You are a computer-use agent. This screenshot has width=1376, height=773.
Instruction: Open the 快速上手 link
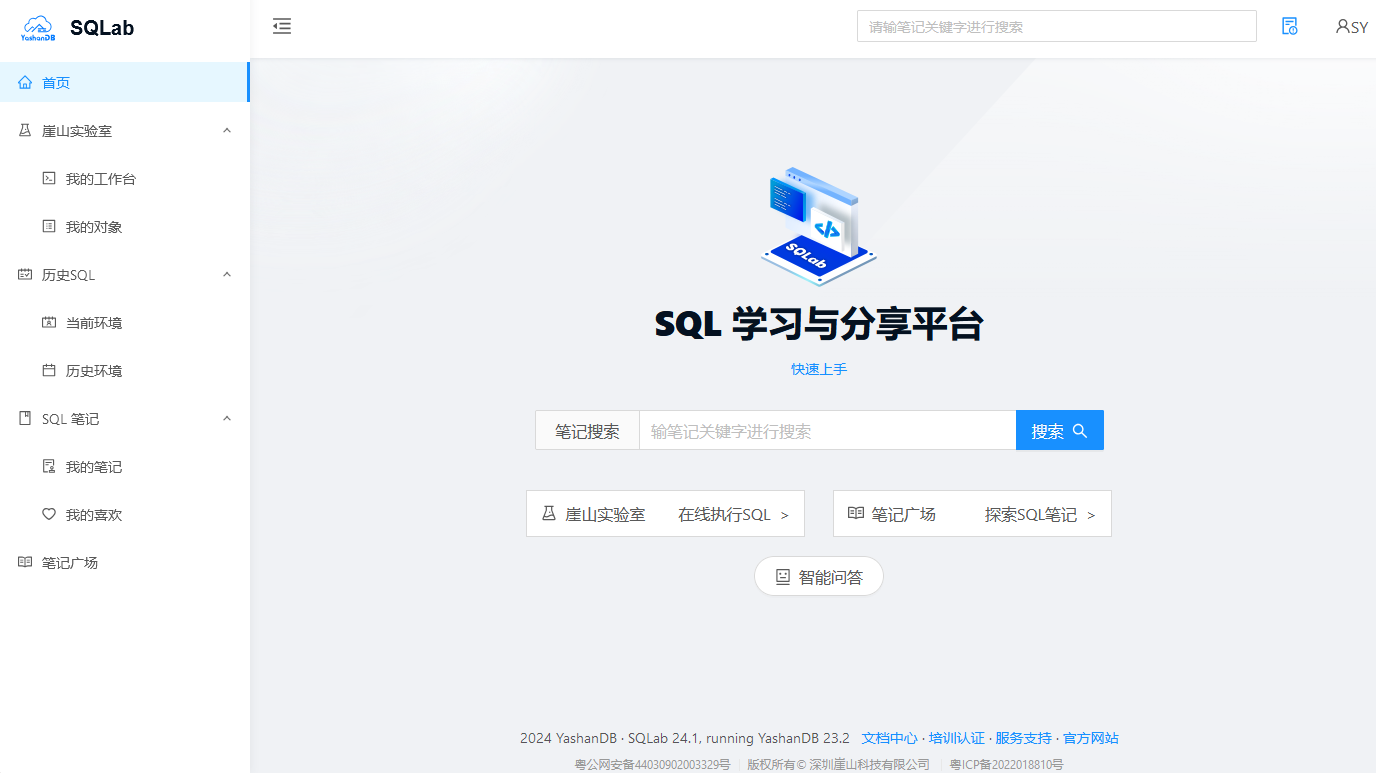point(819,369)
